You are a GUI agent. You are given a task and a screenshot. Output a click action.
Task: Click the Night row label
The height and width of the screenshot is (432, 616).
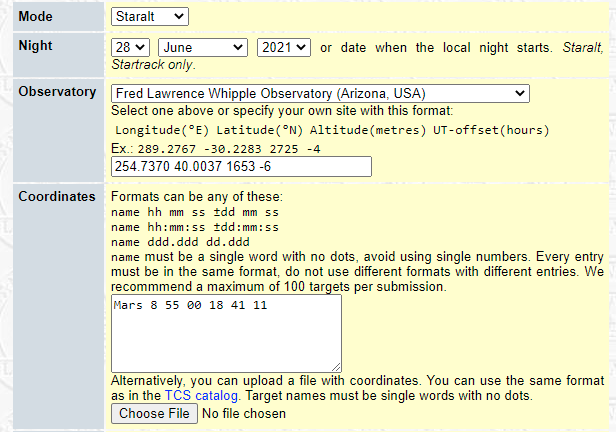[x=36, y=46]
